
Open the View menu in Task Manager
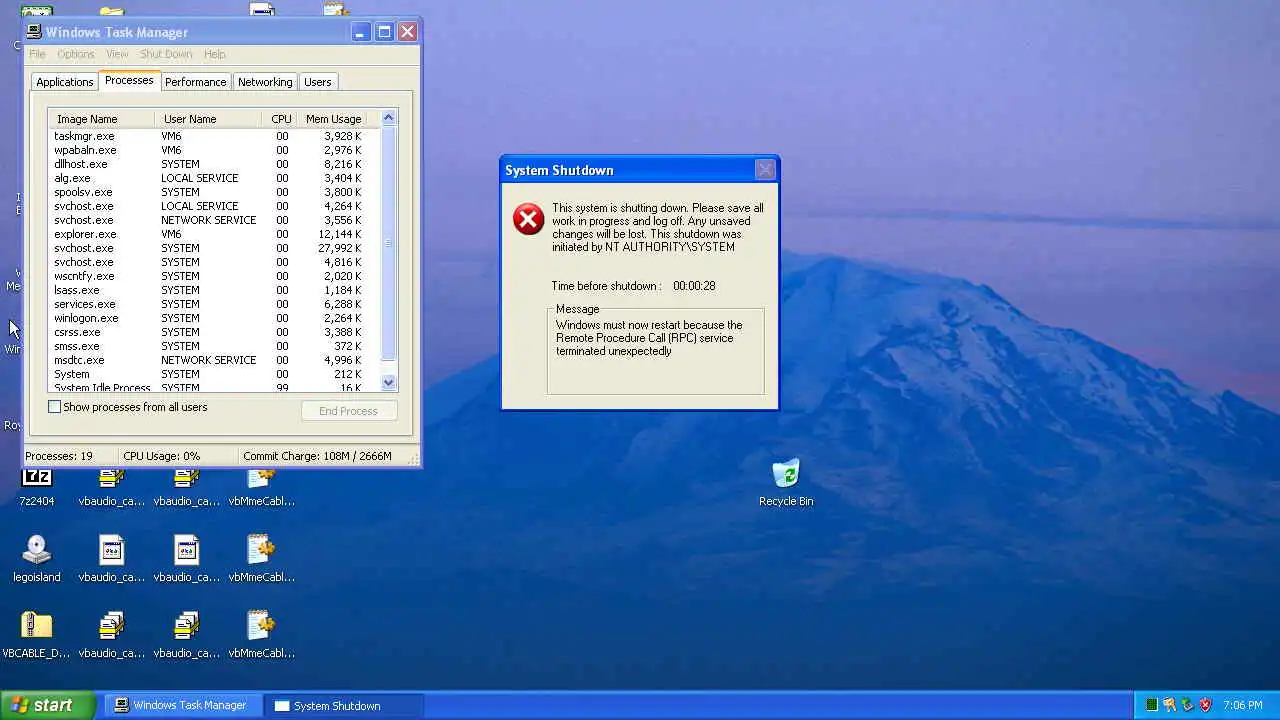point(117,54)
